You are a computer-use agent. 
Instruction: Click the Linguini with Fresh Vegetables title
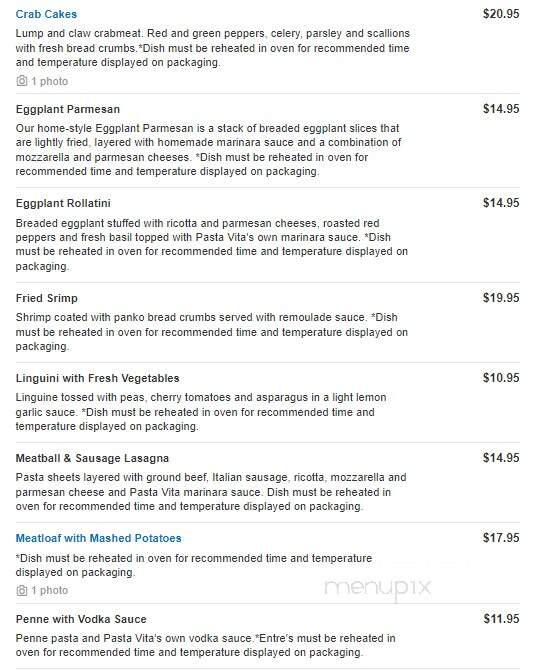(97, 378)
